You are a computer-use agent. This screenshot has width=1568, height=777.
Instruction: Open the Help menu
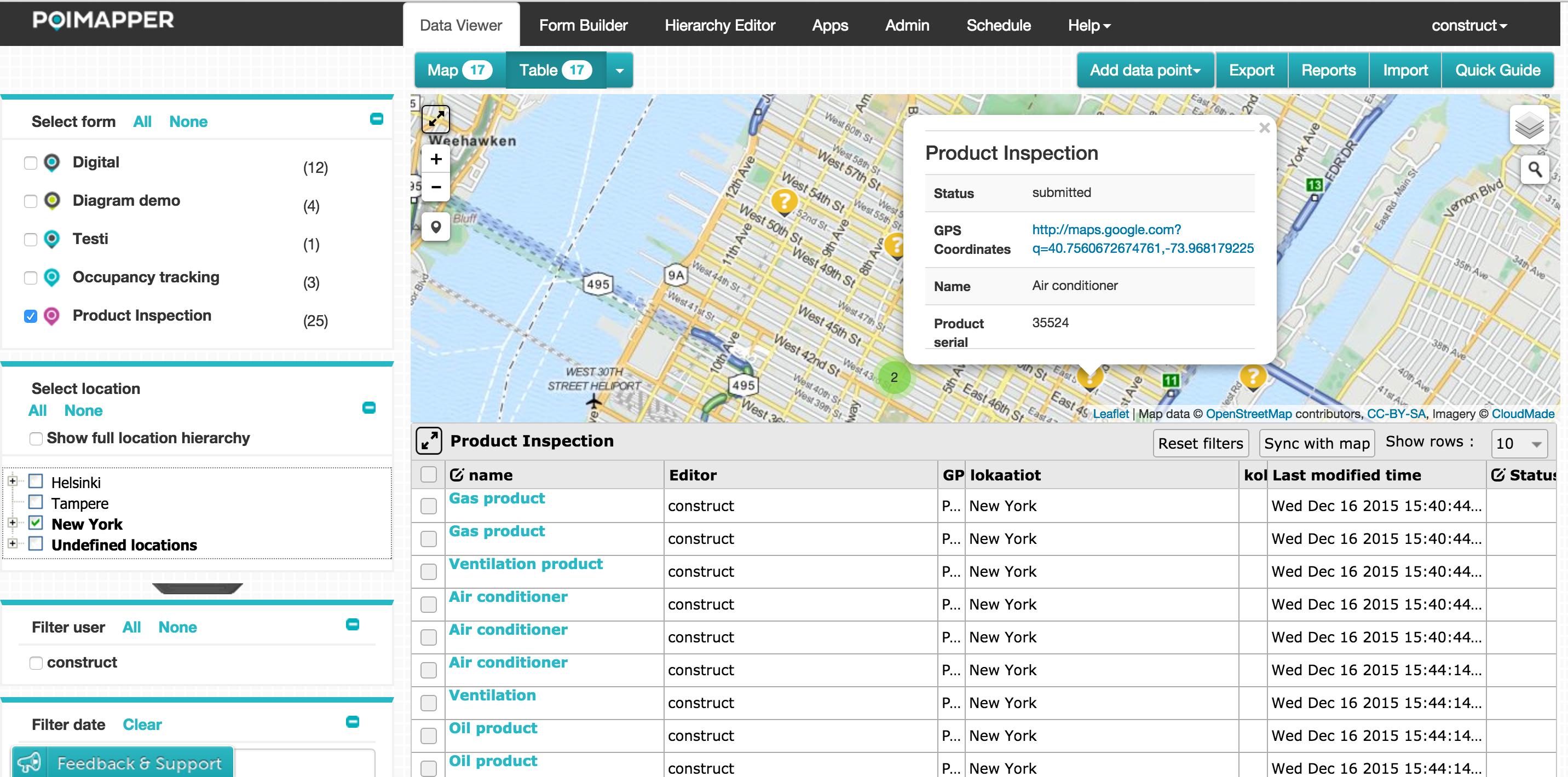(x=1089, y=25)
